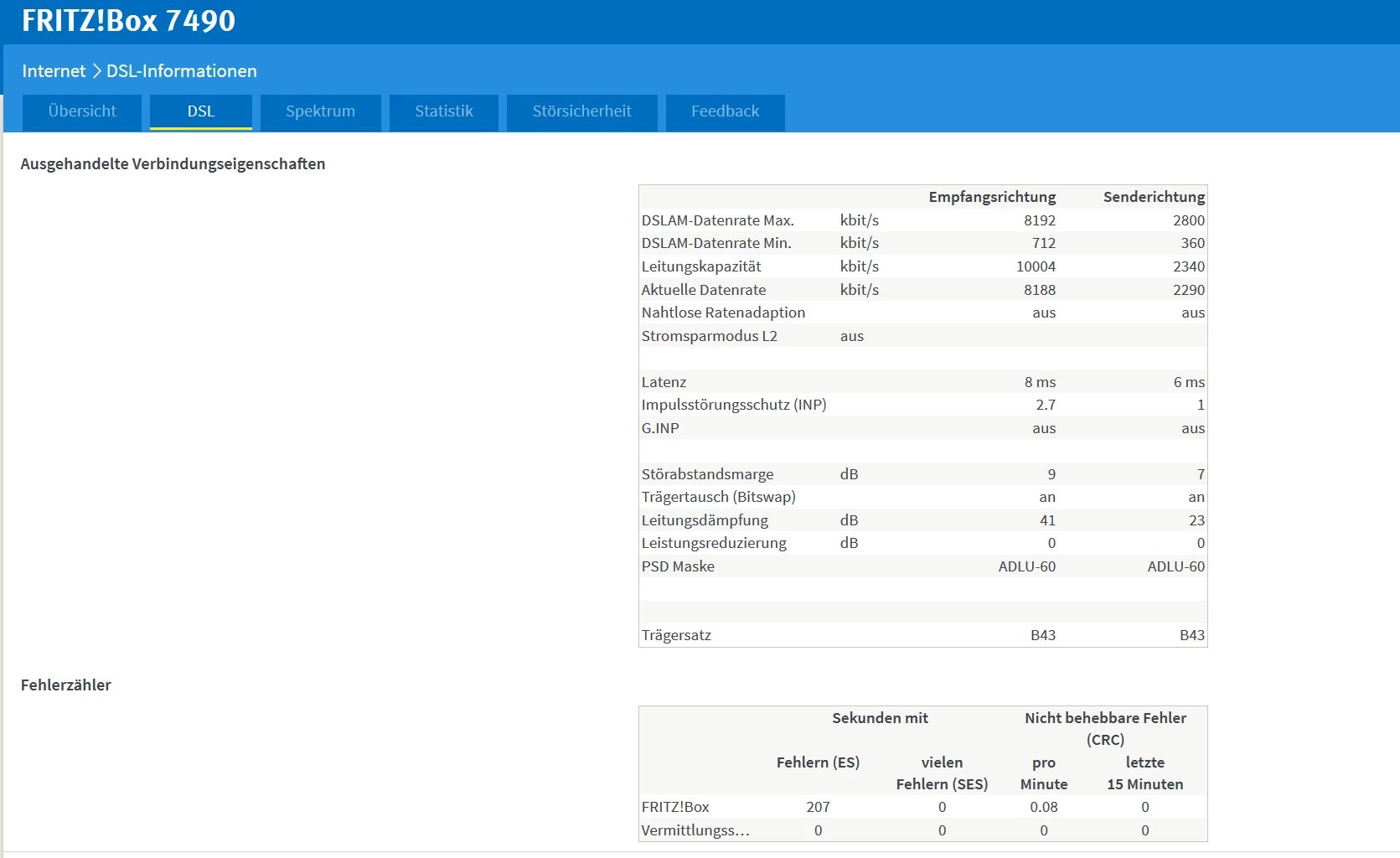Viewport: 1400px width, 858px height.
Task: Switch to the Feedback tab
Action: pos(725,111)
